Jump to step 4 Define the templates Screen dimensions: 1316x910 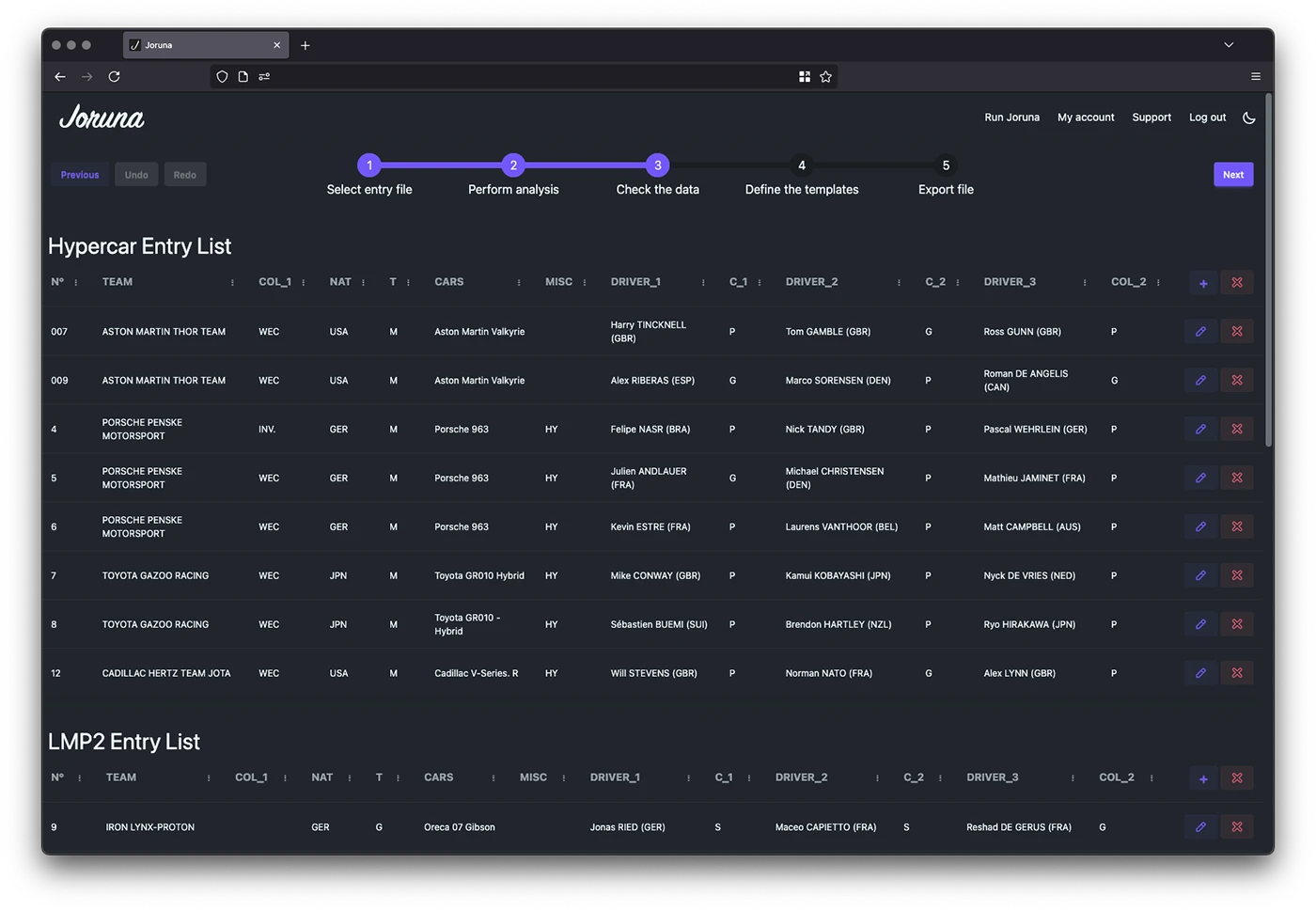point(802,165)
